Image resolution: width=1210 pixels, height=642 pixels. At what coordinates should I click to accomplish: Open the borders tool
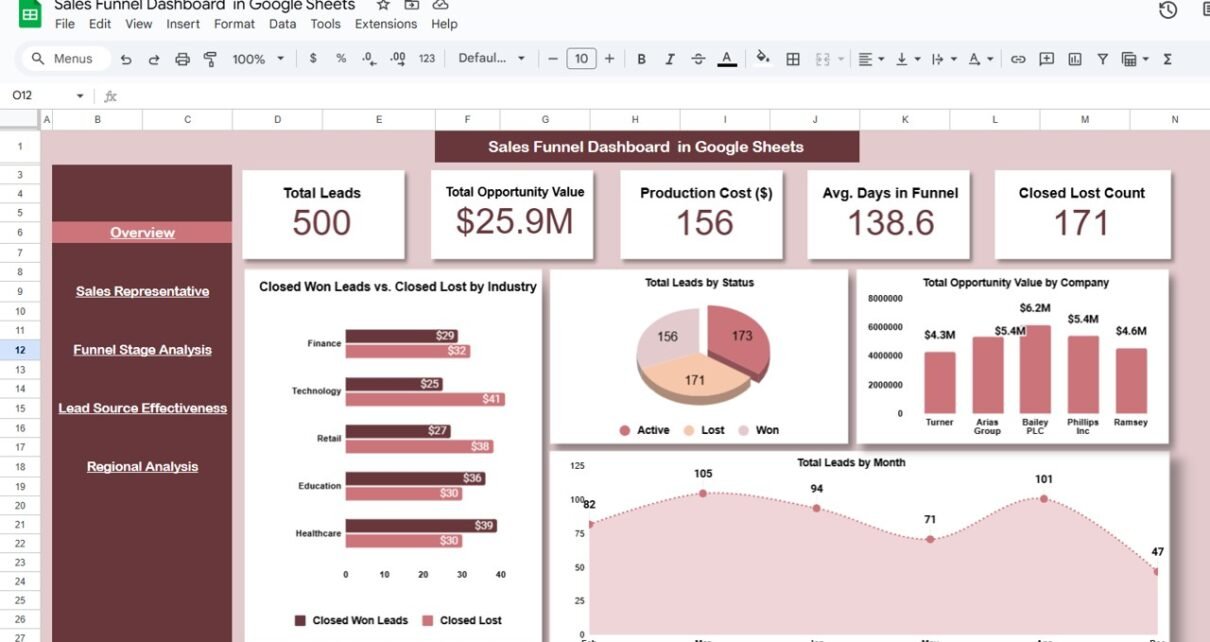[x=793, y=59]
